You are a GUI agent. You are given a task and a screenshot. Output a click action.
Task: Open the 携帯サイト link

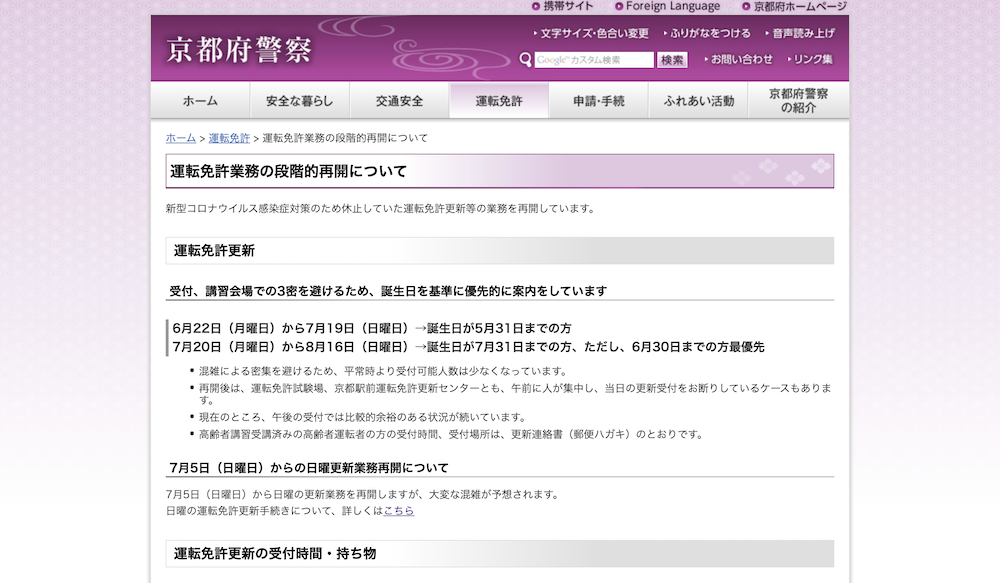point(562,6)
